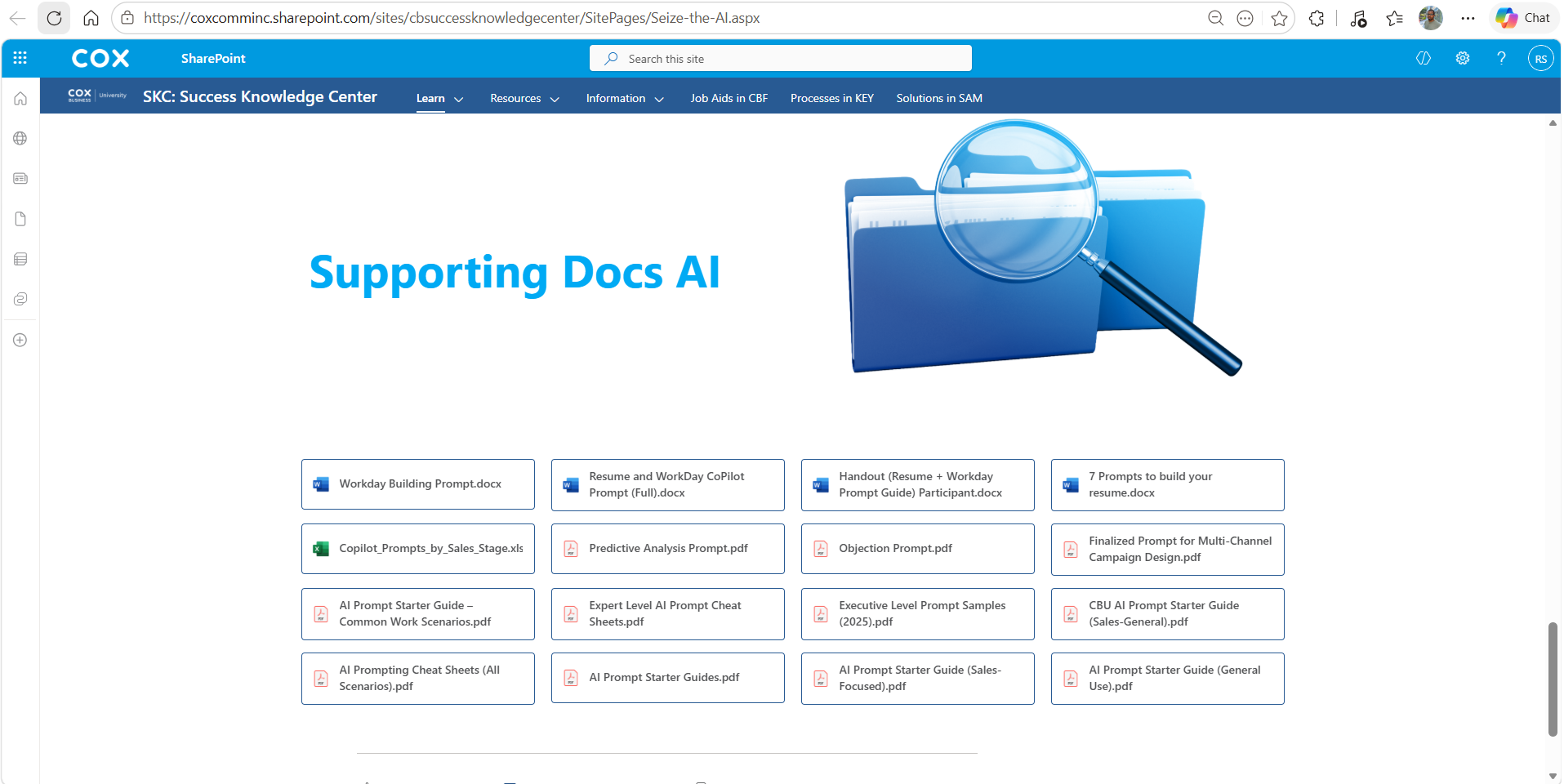
Task: Open AI Prompt Starter Guide – Common Work Scenarios.pdf
Action: pos(418,613)
